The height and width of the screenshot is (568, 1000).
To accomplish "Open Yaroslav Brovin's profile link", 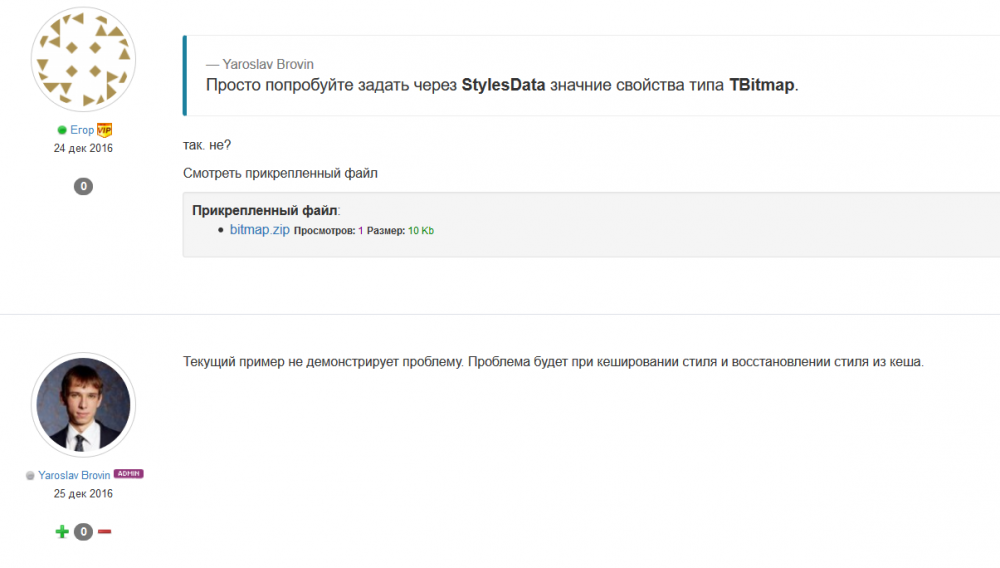I will pyautogui.click(x=74, y=476).
